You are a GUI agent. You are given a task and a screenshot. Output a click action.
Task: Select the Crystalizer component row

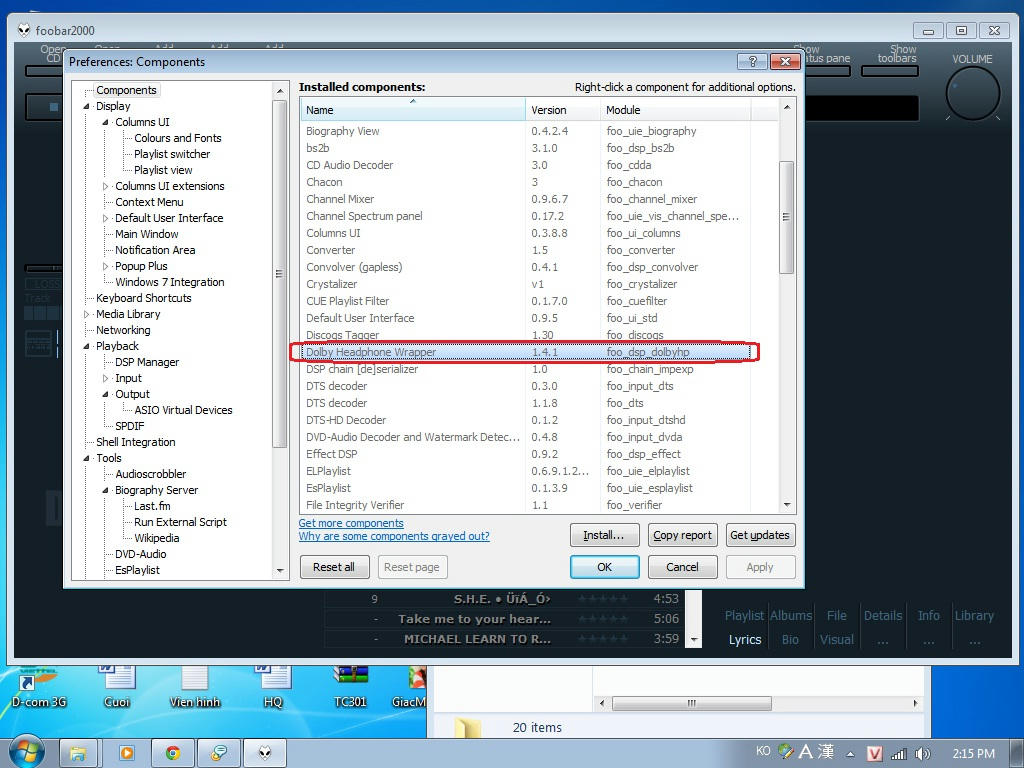click(x=526, y=284)
